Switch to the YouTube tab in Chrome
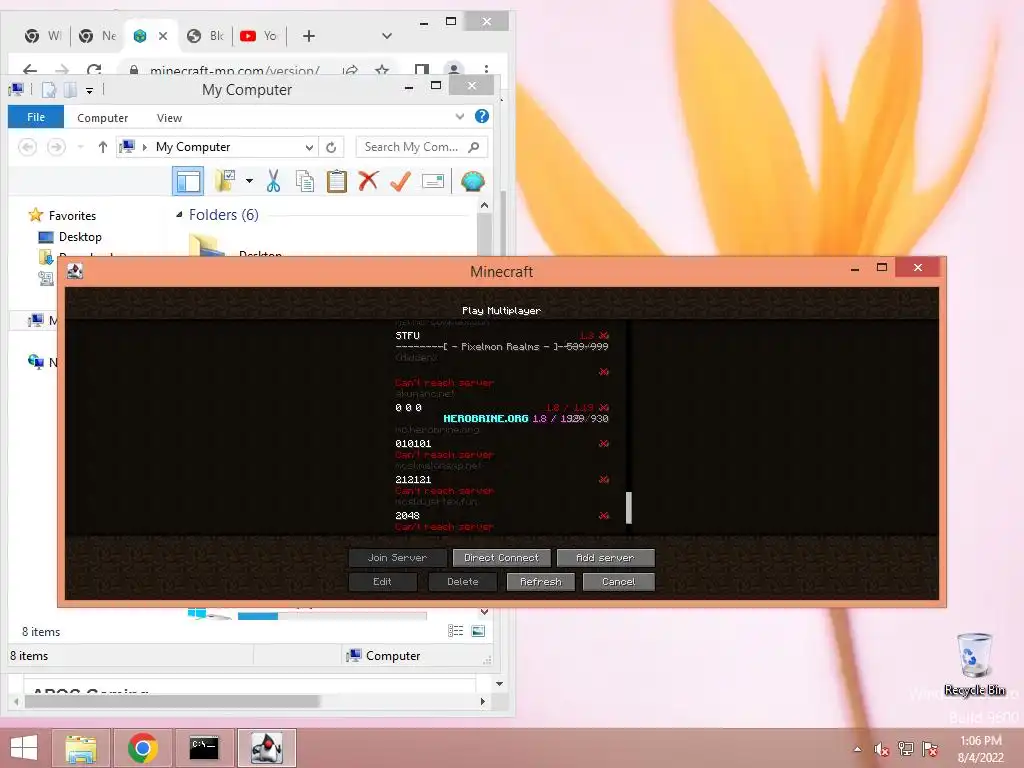1024x768 pixels. (x=259, y=36)
